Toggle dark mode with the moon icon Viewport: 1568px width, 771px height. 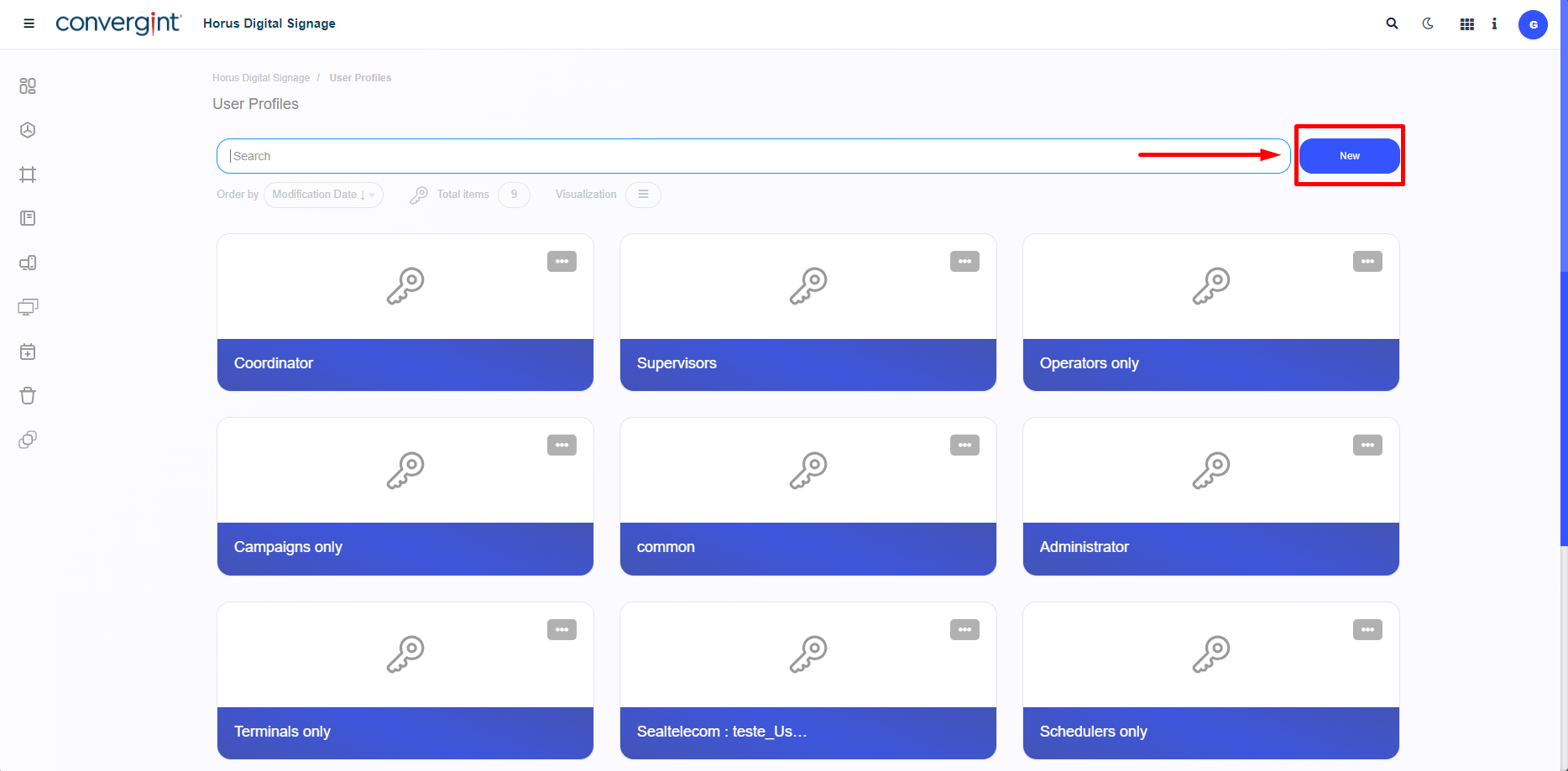[x=1428, y=23]
